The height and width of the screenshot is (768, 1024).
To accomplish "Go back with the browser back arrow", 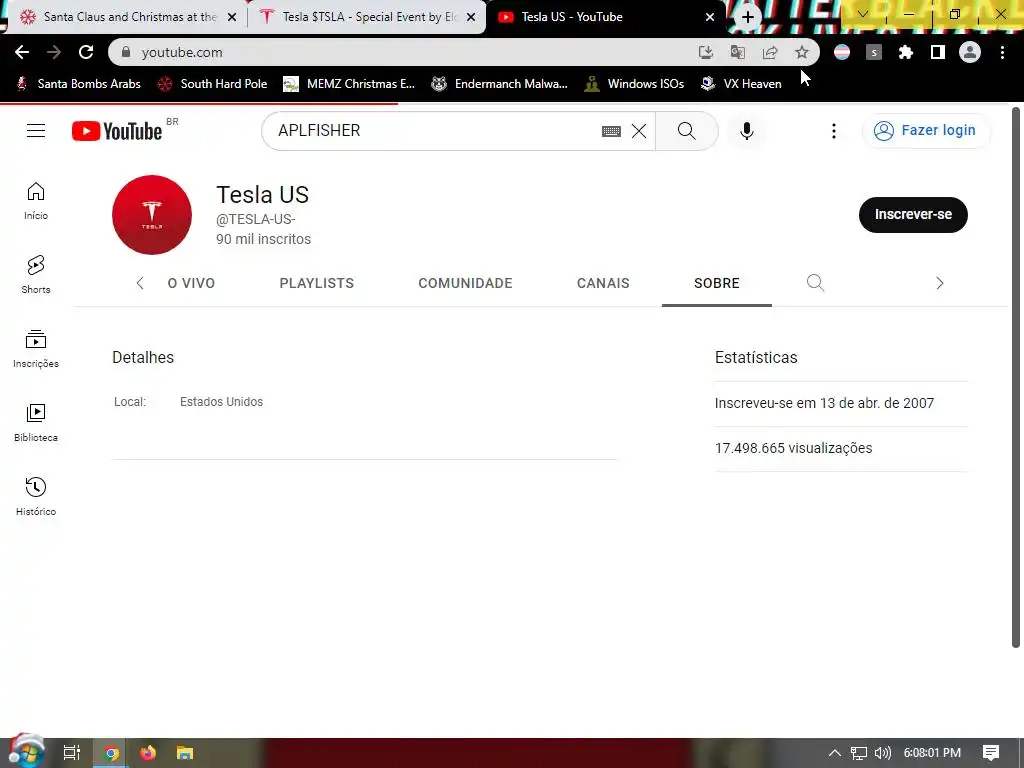I will tap(22, 52).
